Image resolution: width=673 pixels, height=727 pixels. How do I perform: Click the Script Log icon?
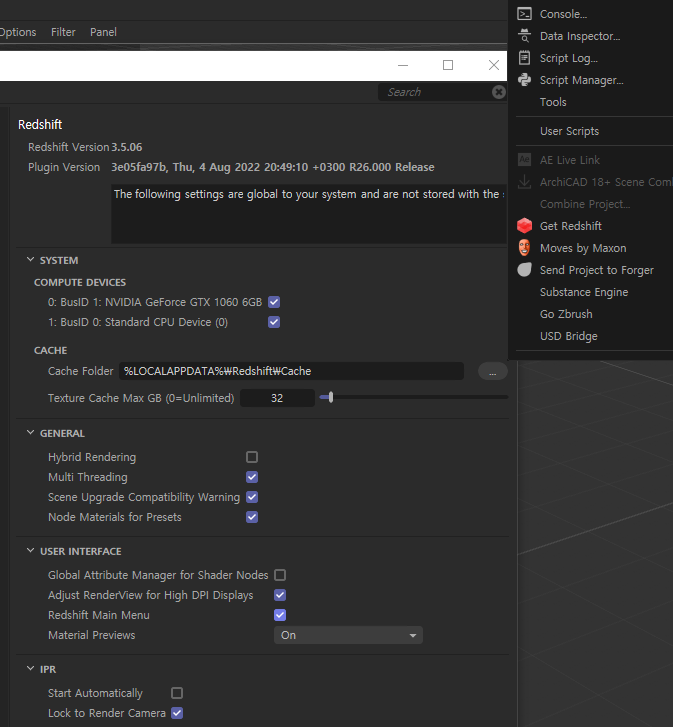524,58
